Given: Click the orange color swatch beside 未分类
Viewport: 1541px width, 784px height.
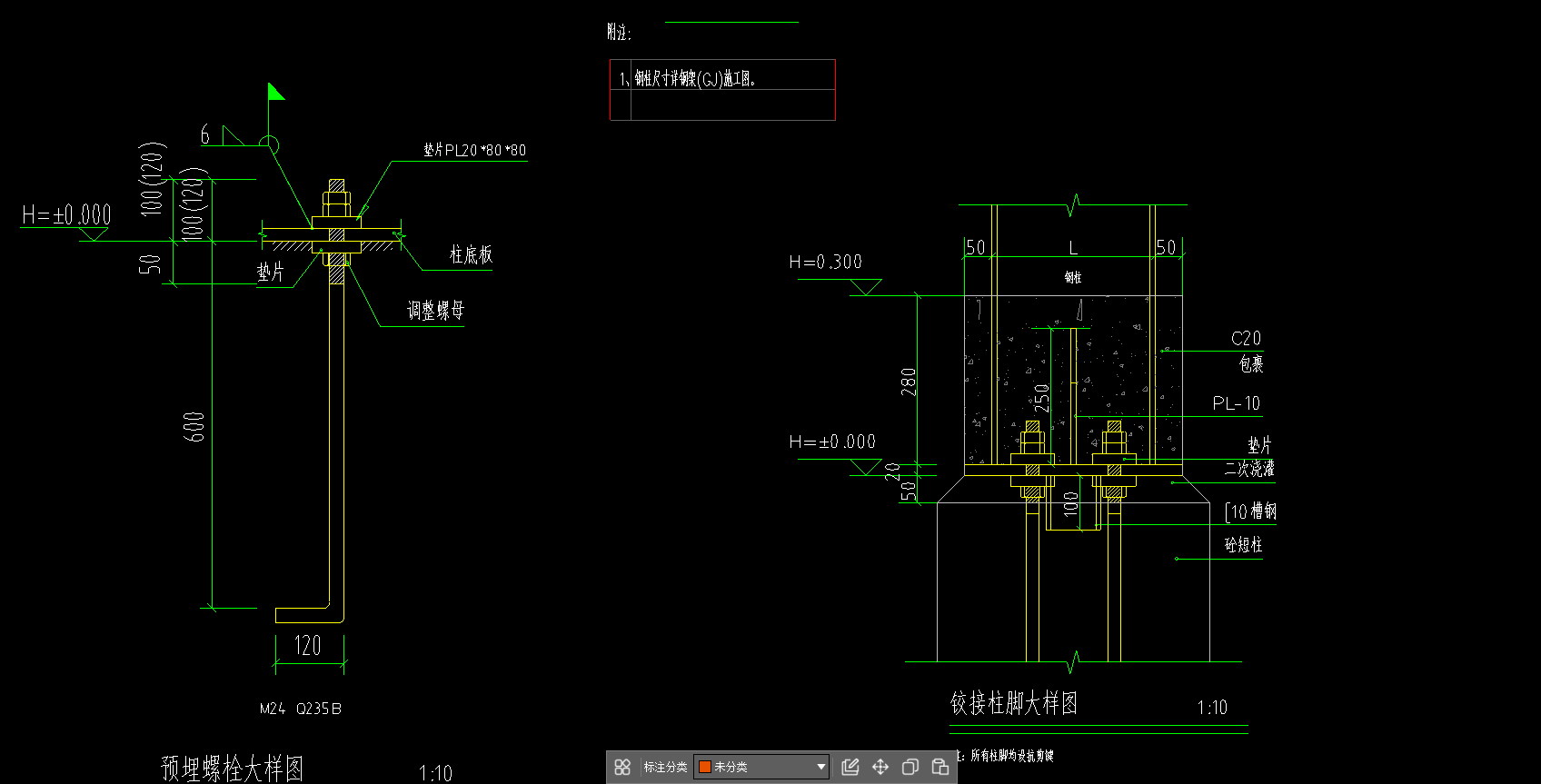Looking at the screenshot, I should coord(704,767).
